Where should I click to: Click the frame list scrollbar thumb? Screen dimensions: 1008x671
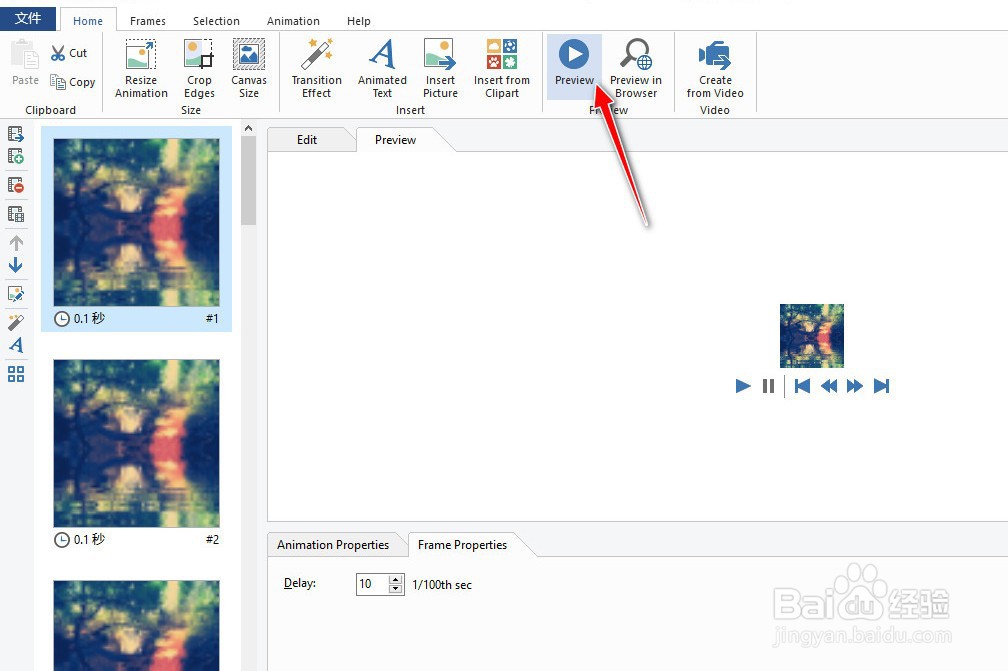(x=248, y=180)
